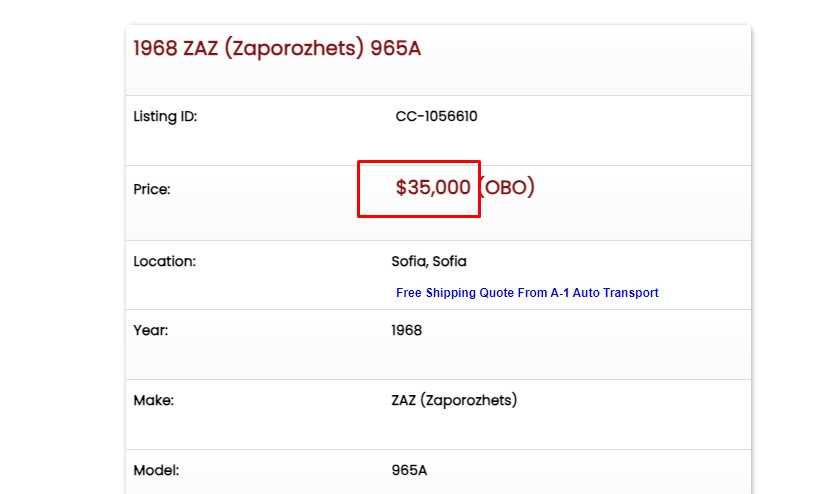
Task: Click the (OBO) text beside the price
Action: pyautogui.click(x=507, y=187)
